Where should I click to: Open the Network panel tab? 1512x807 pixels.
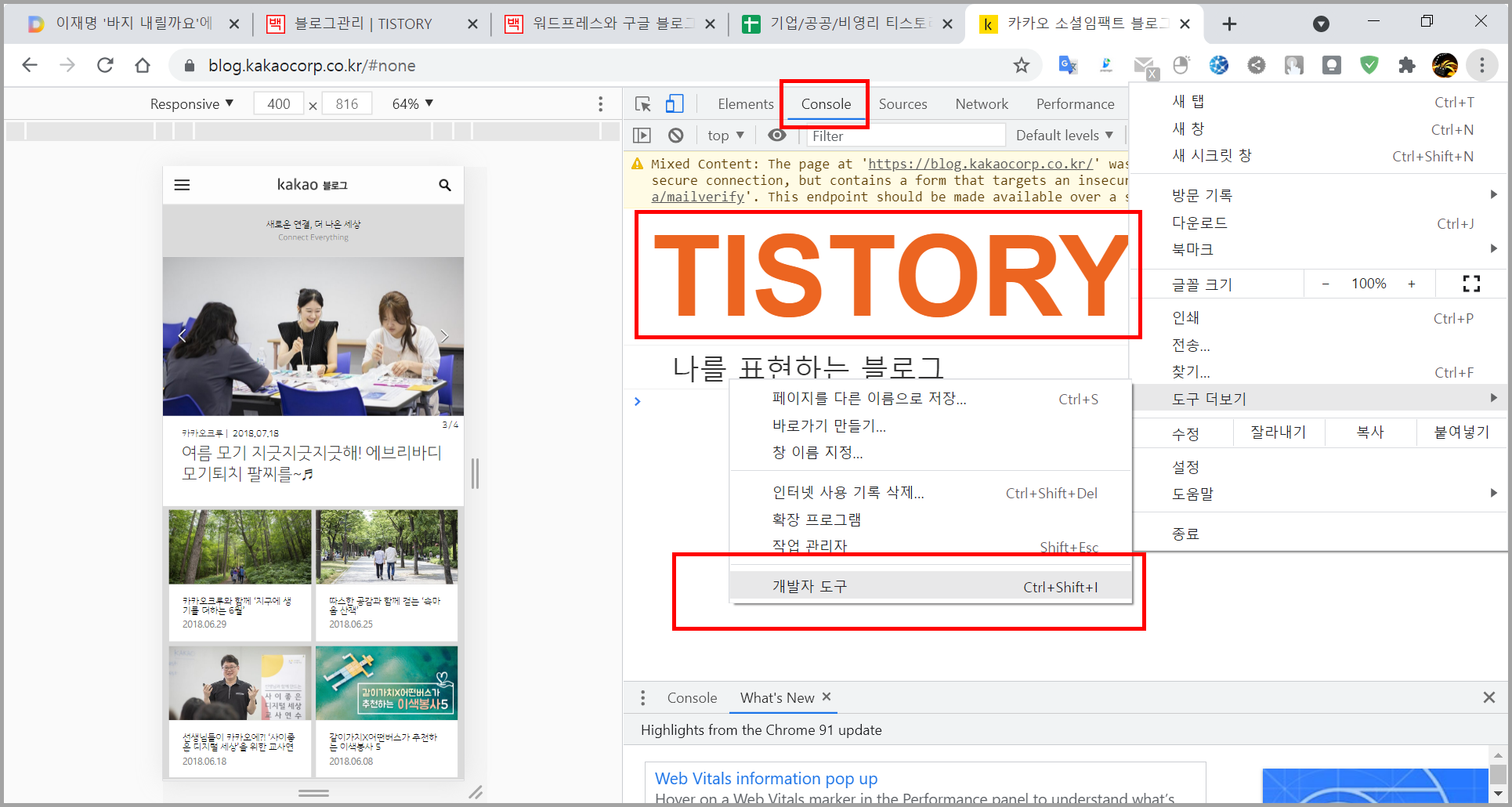point(982,104)
